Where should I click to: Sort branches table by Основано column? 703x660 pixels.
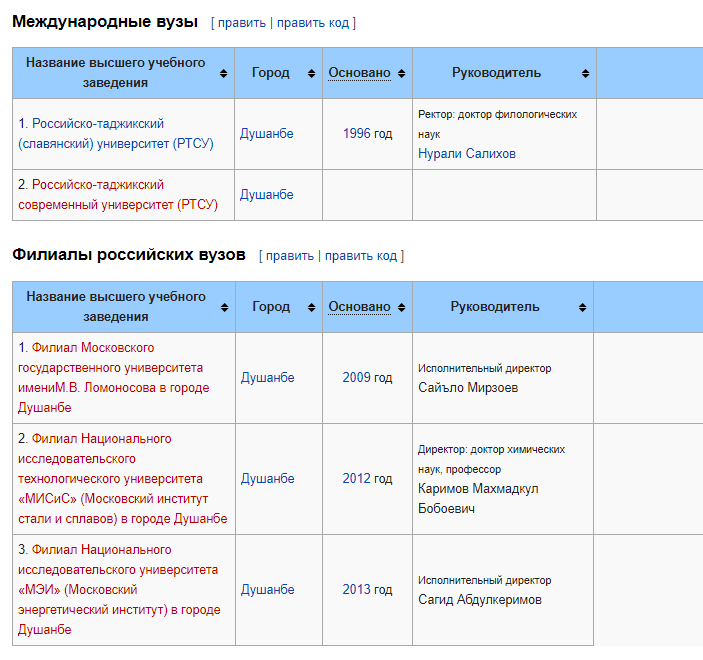coord(401,308)
